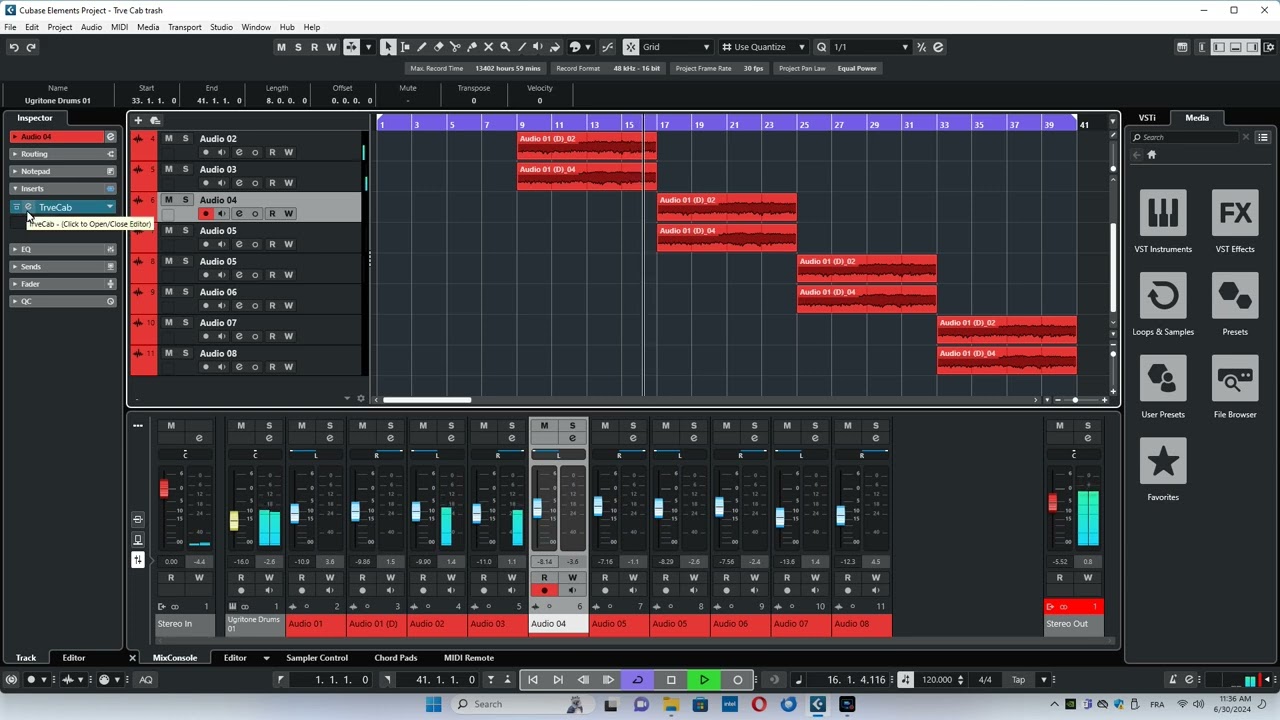This screenshot has height=720, width=1280.
Task: Select the Erase tool
Action: click(438, 47)
